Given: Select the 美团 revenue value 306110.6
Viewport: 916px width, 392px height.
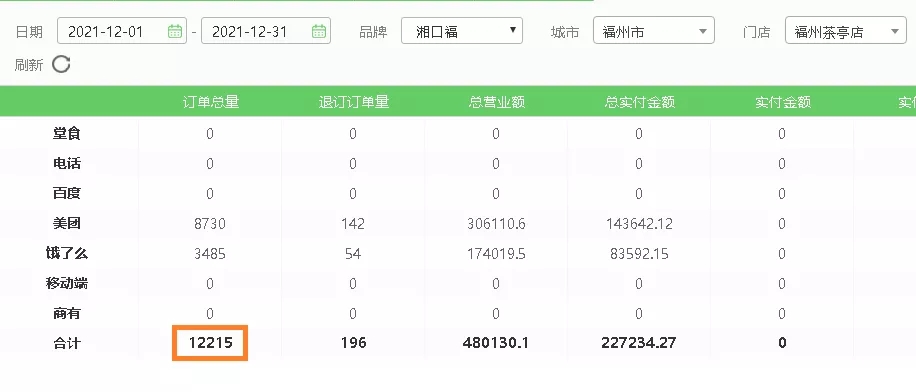Looking at the screenshot, I should [496, 224].
